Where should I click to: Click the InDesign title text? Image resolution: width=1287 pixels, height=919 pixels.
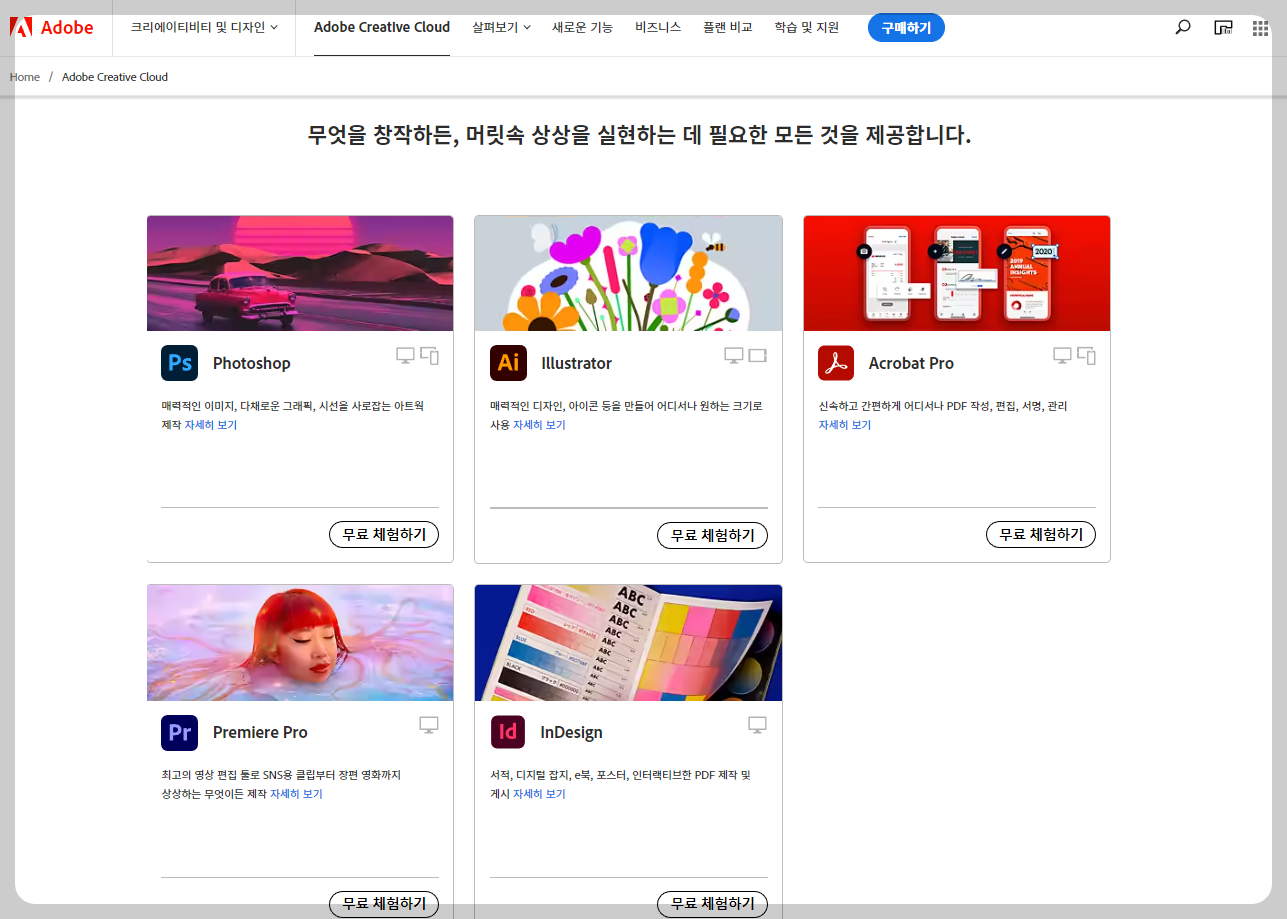click(x=572, y=732)
